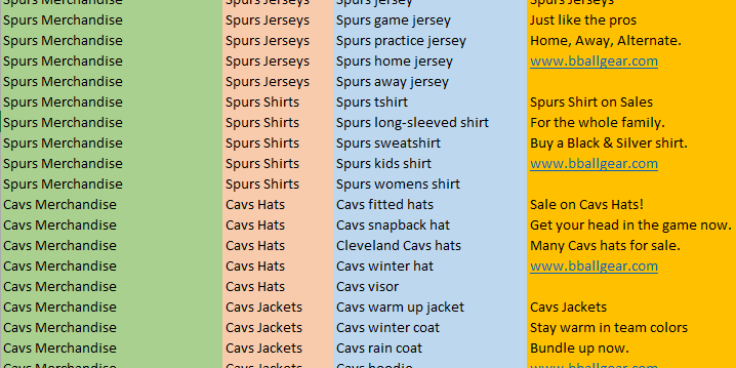The width and height of the screenshot is (736, 368).
Task: Select the 'Cavs warm up jacket' cell
Action: point(430,307)
